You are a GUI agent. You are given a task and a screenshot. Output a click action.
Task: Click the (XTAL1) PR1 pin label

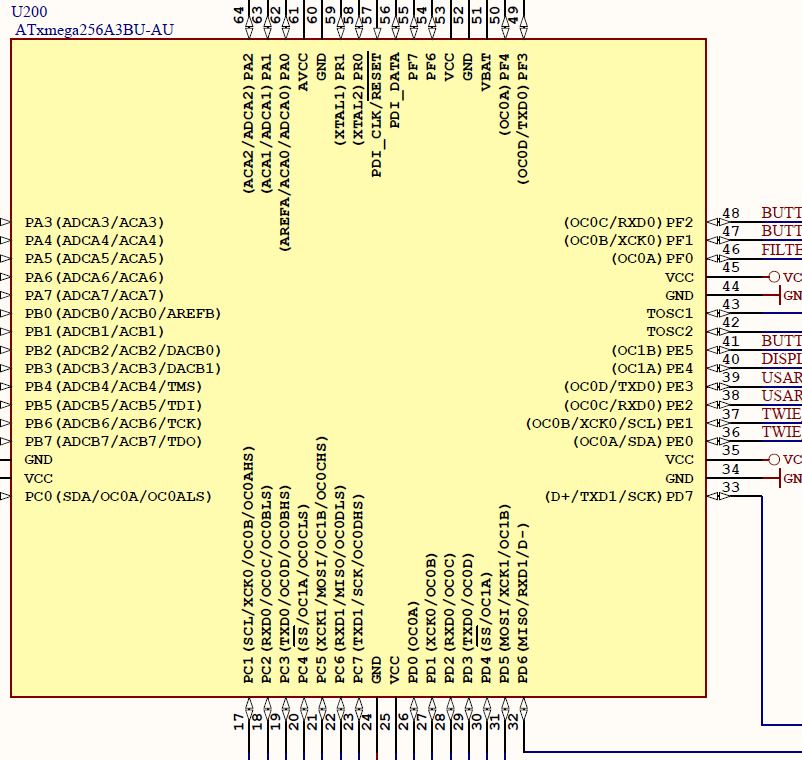pos(340,99)
